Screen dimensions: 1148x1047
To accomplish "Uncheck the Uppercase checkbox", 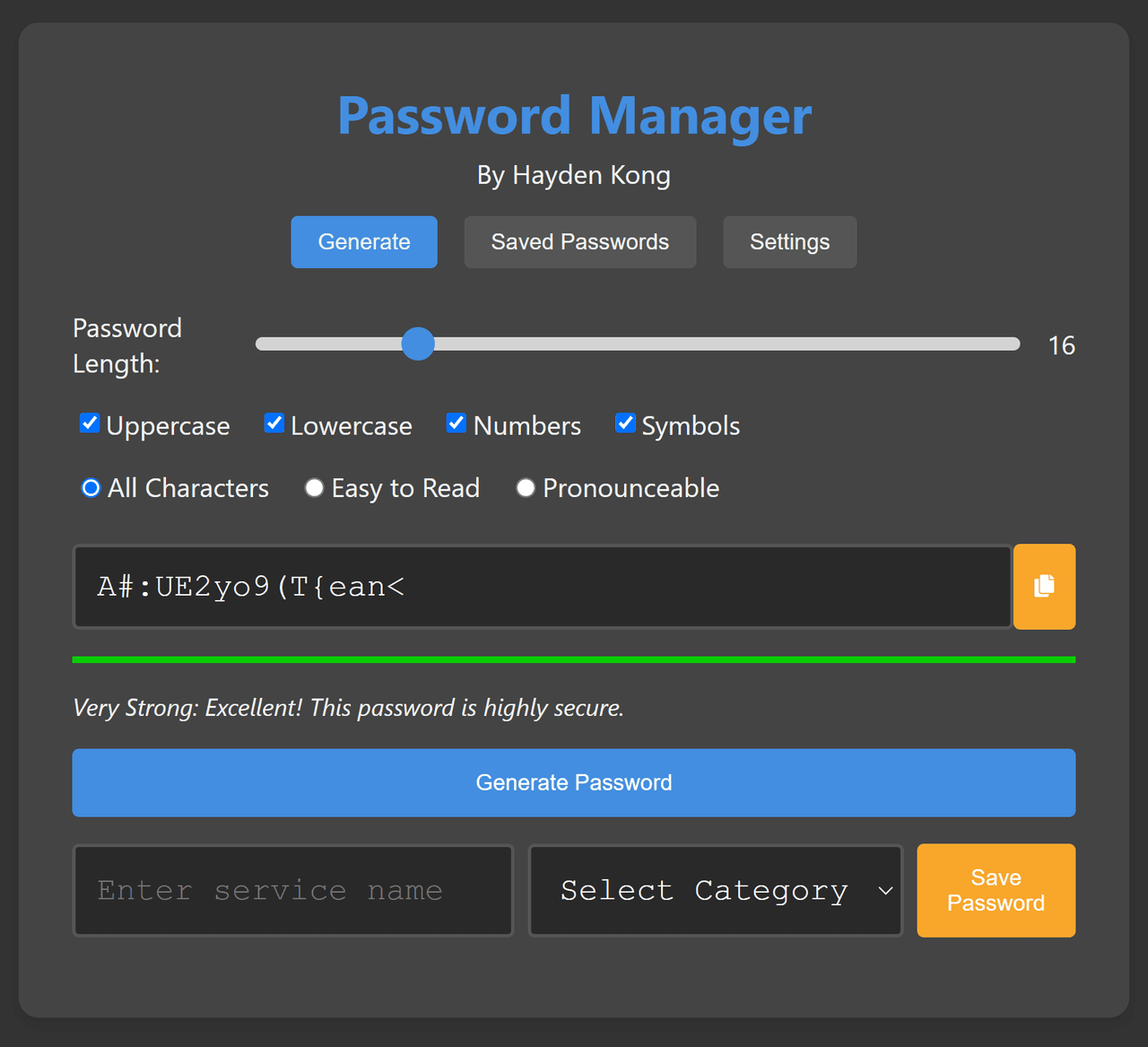I will 90,423.
